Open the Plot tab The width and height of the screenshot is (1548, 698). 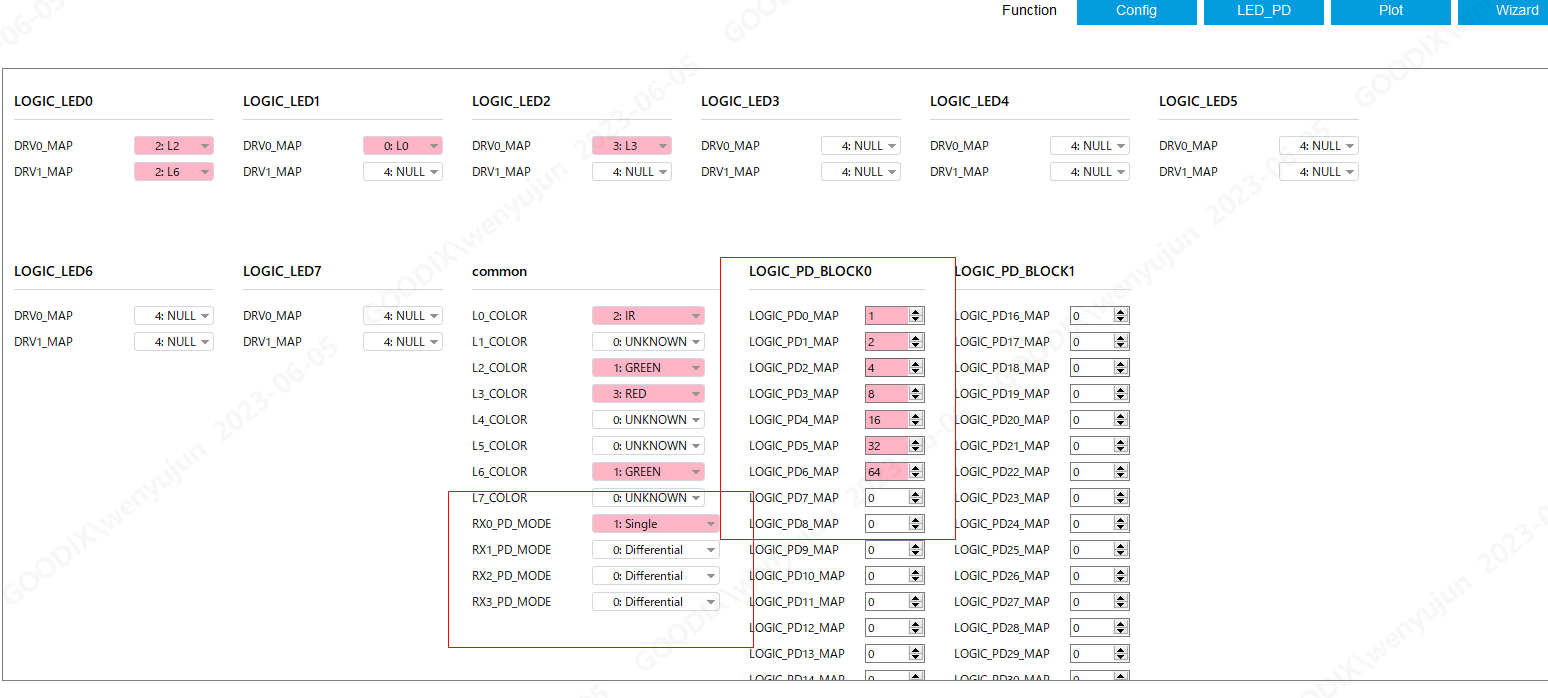[1390, 11]
